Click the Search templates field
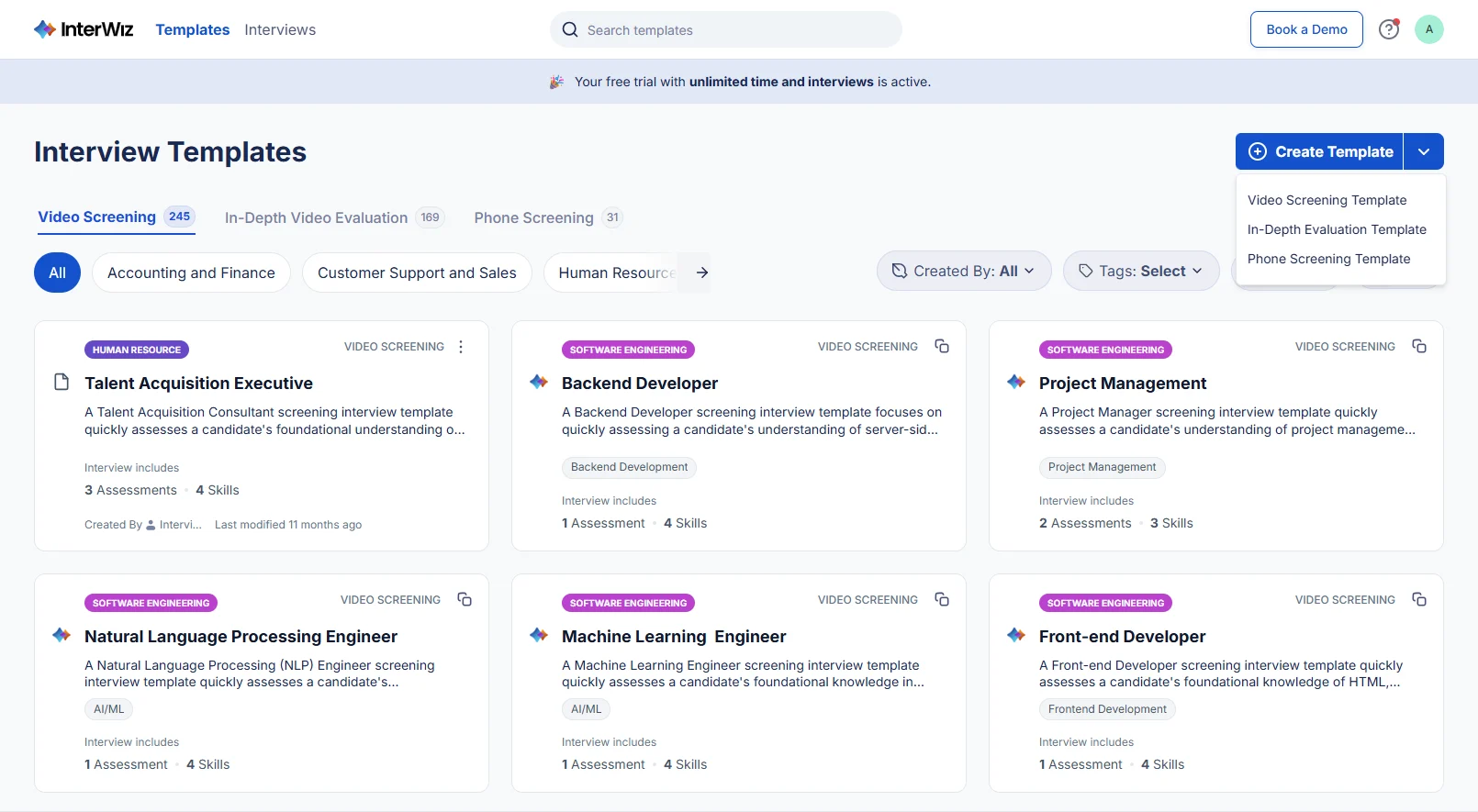Image resolution: width=1478 pixels, height=812 pixels. tap(725, 29)
